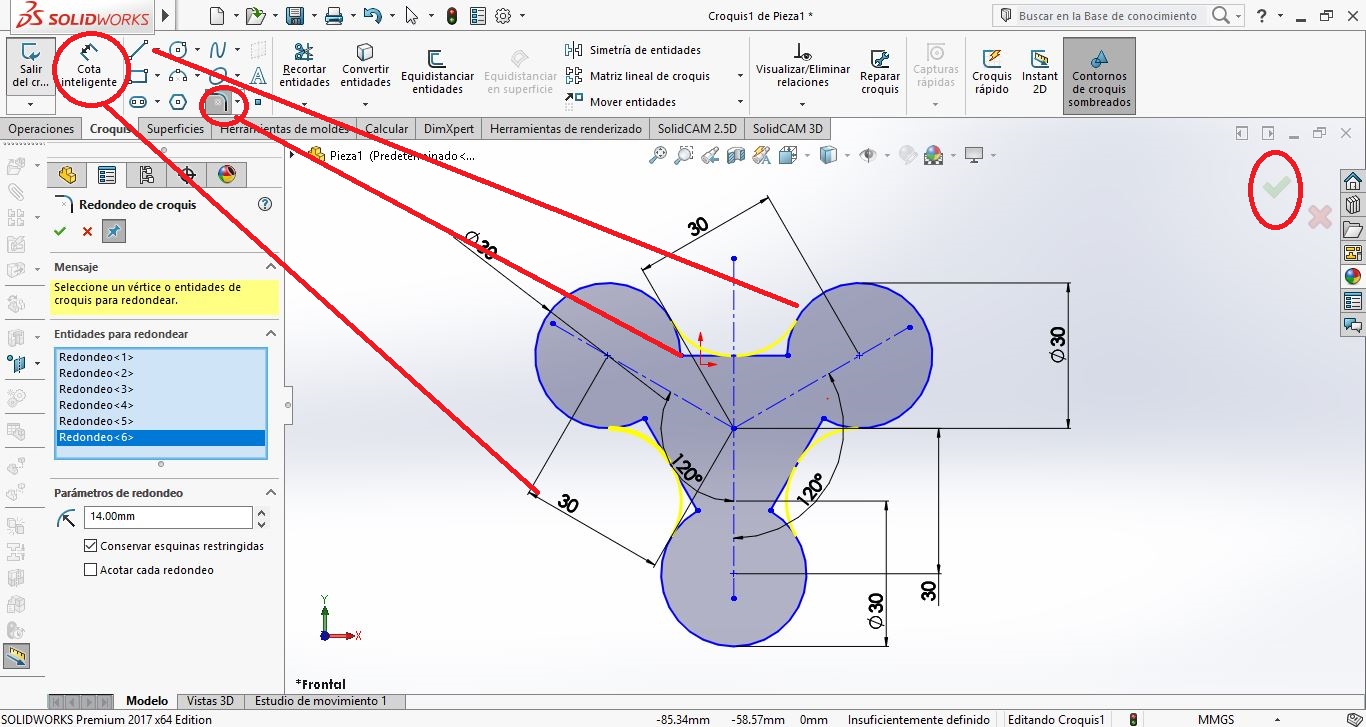Click the Salir del croquis exit sketch button
The image size is (1366, 727).
click(30, 66)
